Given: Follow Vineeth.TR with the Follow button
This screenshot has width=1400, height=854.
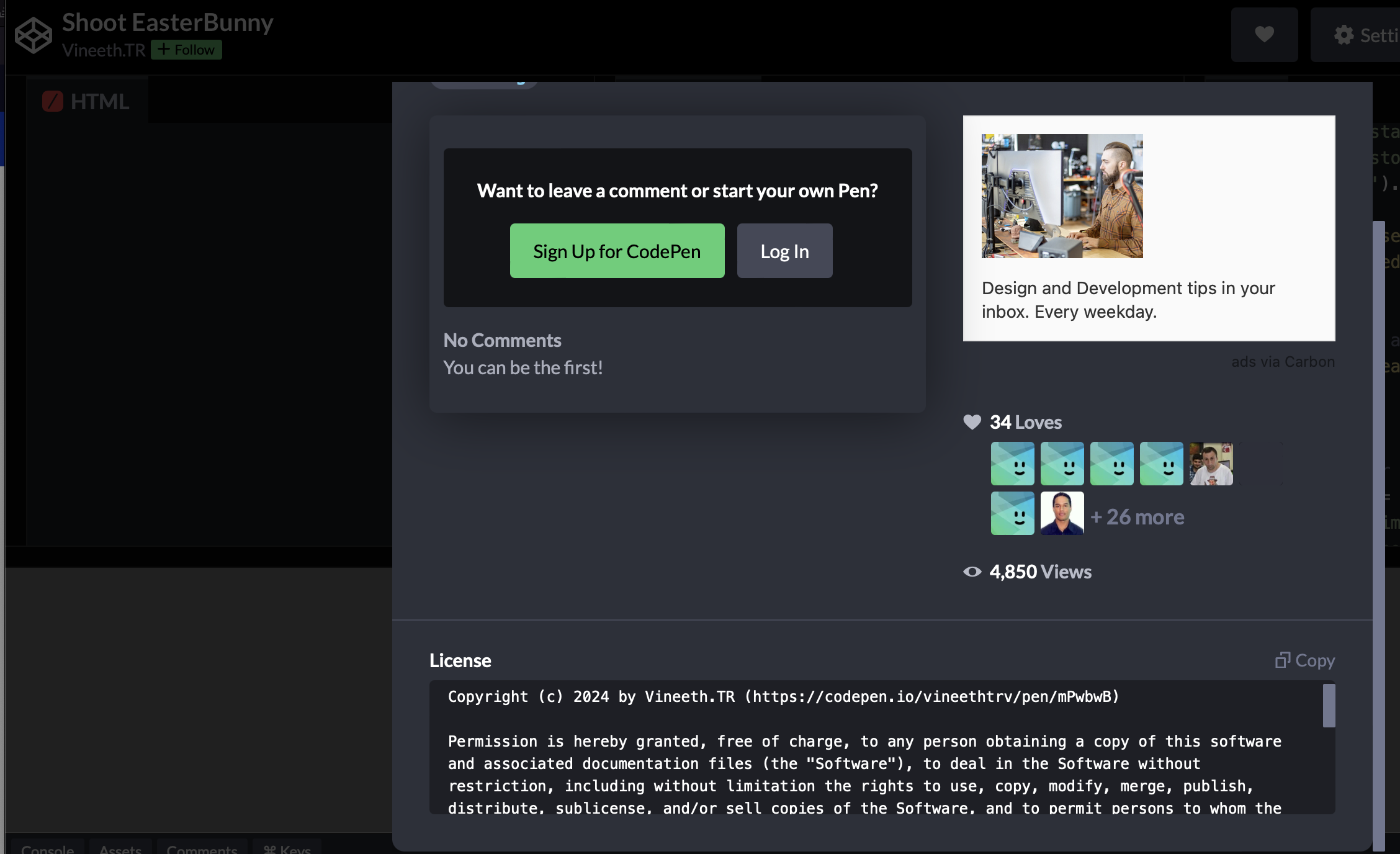Looking at the screenshot, I should [186, 50].
